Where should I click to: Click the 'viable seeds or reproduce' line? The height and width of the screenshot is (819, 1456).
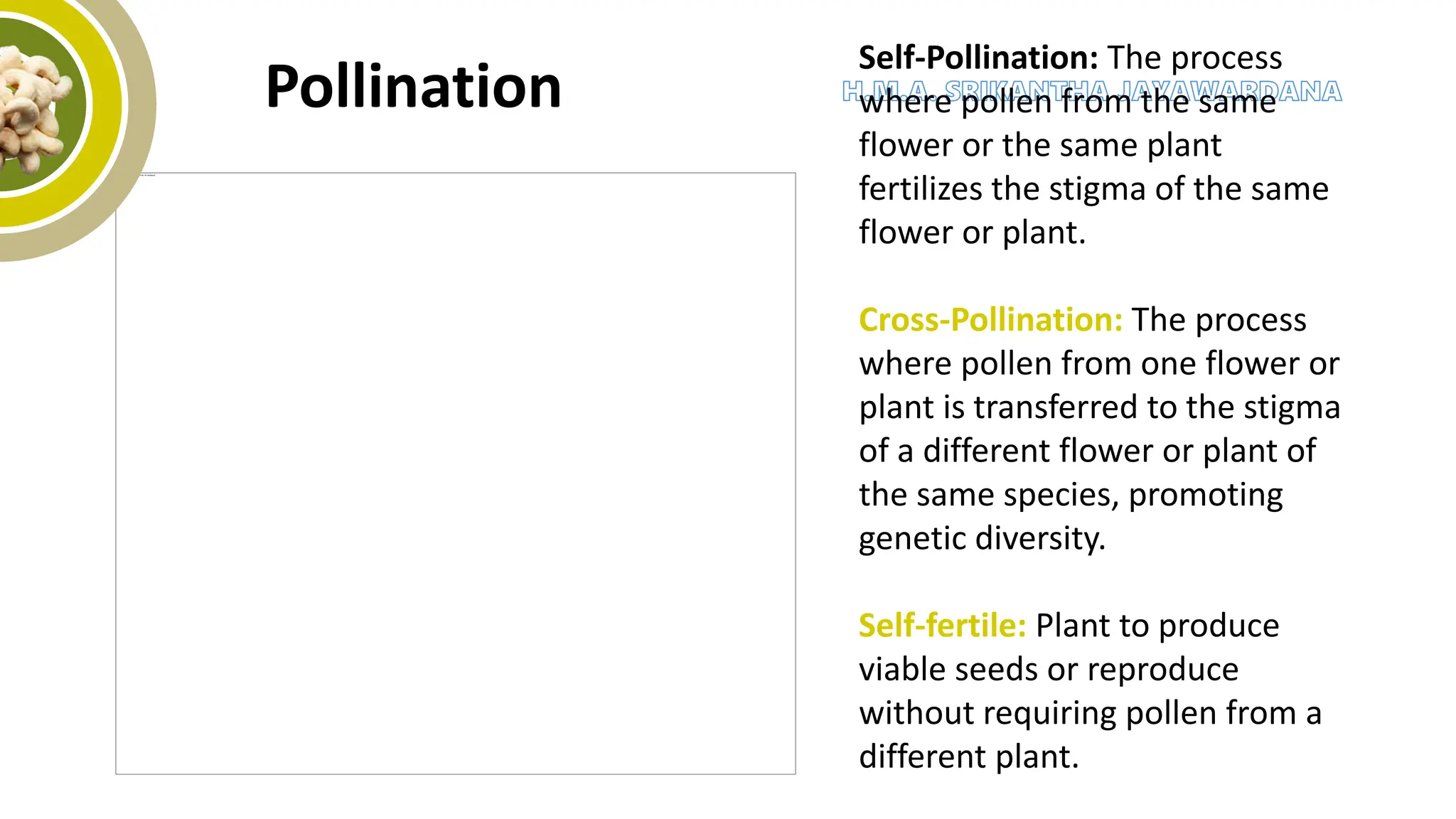1048,670
